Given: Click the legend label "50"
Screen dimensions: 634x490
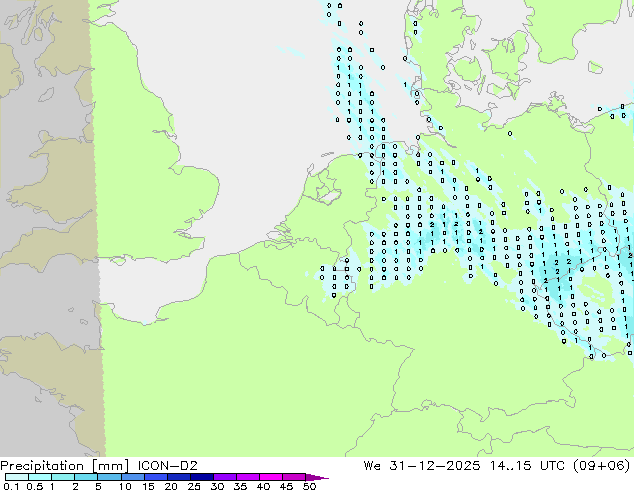Looking at the screenshot, I should 310,486.
